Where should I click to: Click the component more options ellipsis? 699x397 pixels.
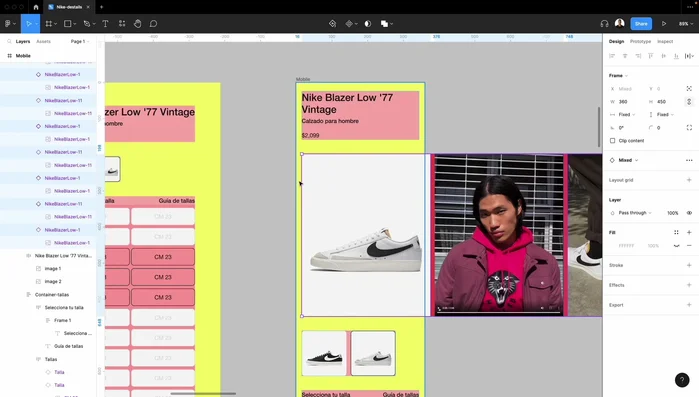pyautogui.click(x=689, y=160)
